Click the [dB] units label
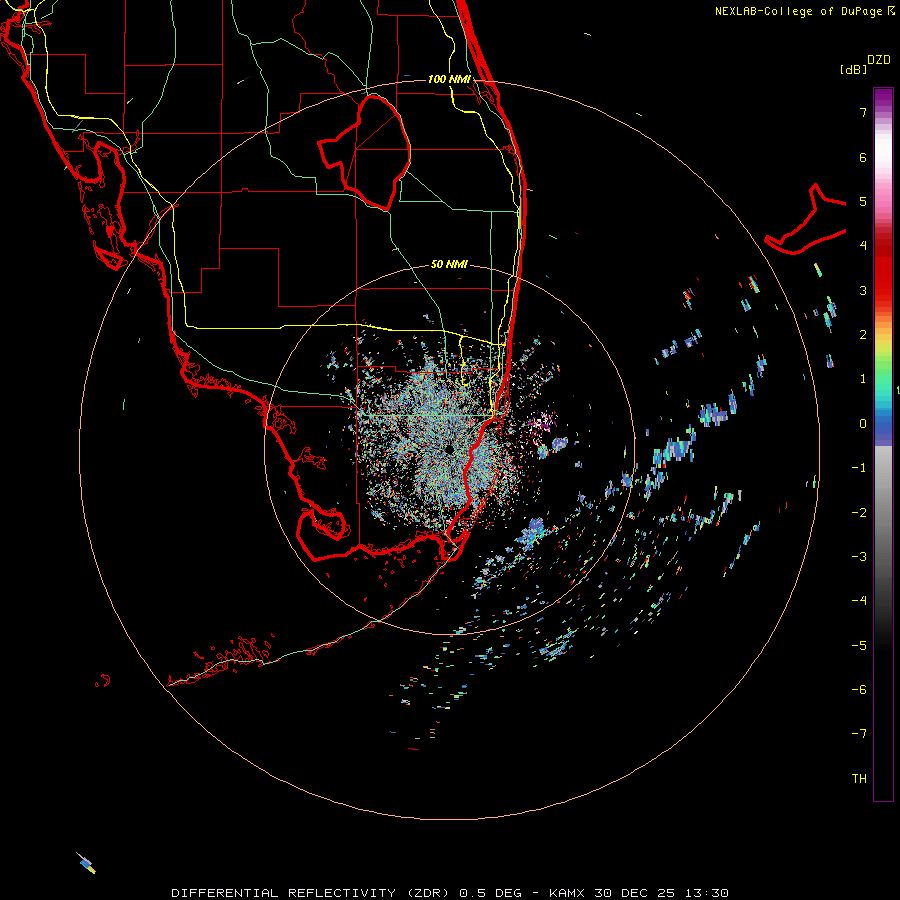The height and width of the screenshot is (900, 900). [x=853, y=69]
